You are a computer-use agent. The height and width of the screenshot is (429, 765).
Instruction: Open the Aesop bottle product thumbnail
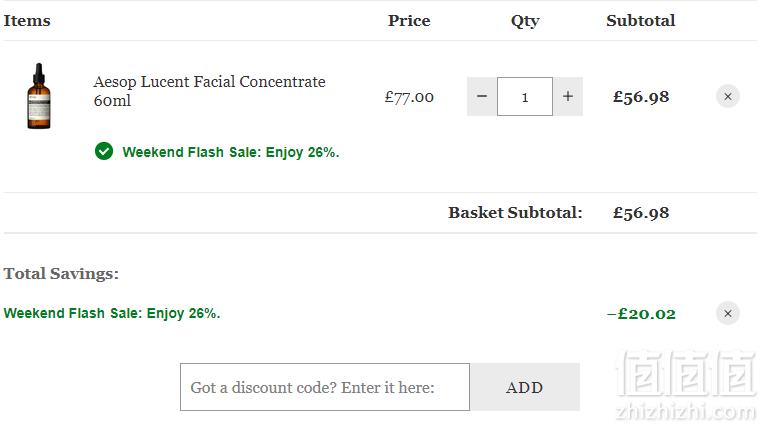pos(39,96)
